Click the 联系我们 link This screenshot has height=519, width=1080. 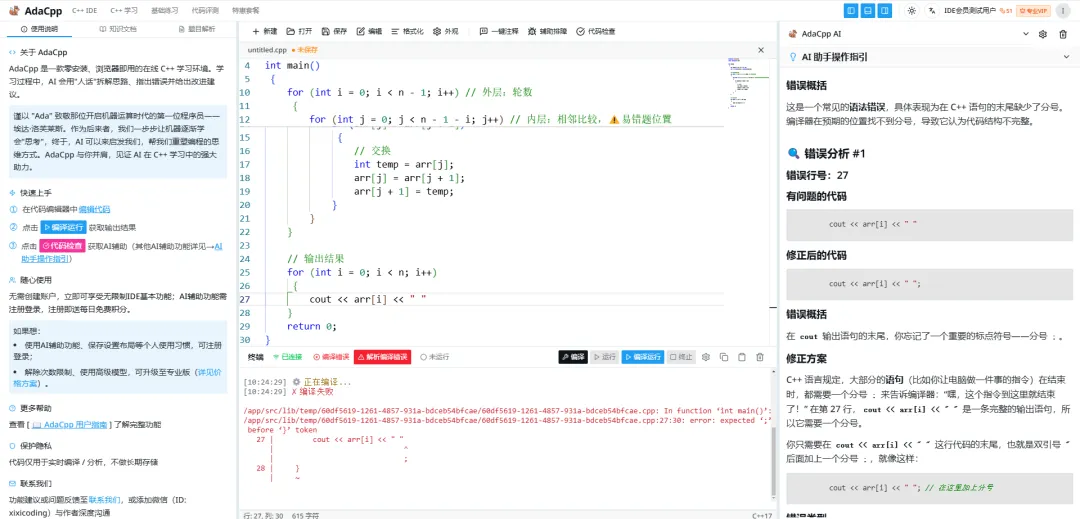coord(105,499)
